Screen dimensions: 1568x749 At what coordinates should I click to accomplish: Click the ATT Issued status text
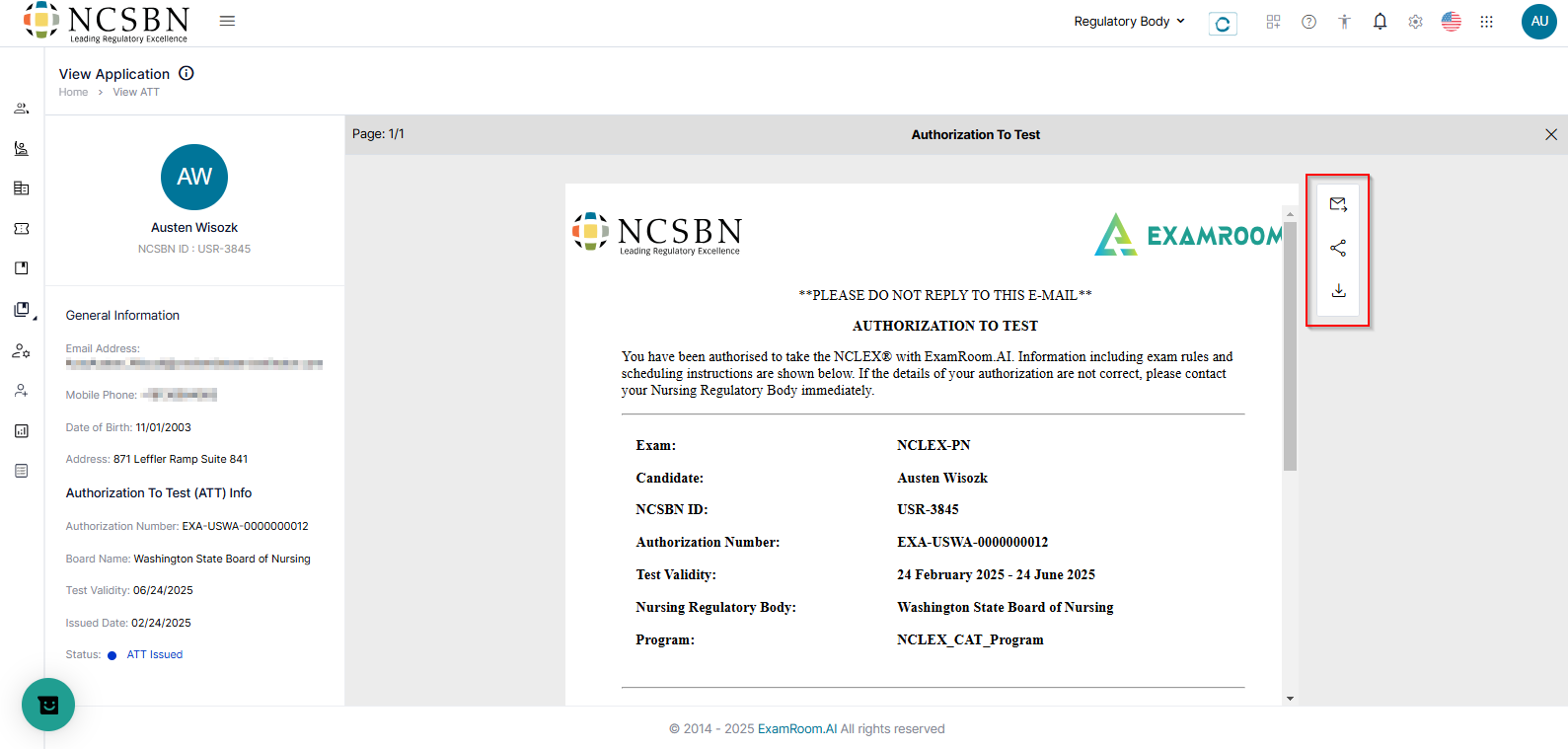click(x=155, y=654)
